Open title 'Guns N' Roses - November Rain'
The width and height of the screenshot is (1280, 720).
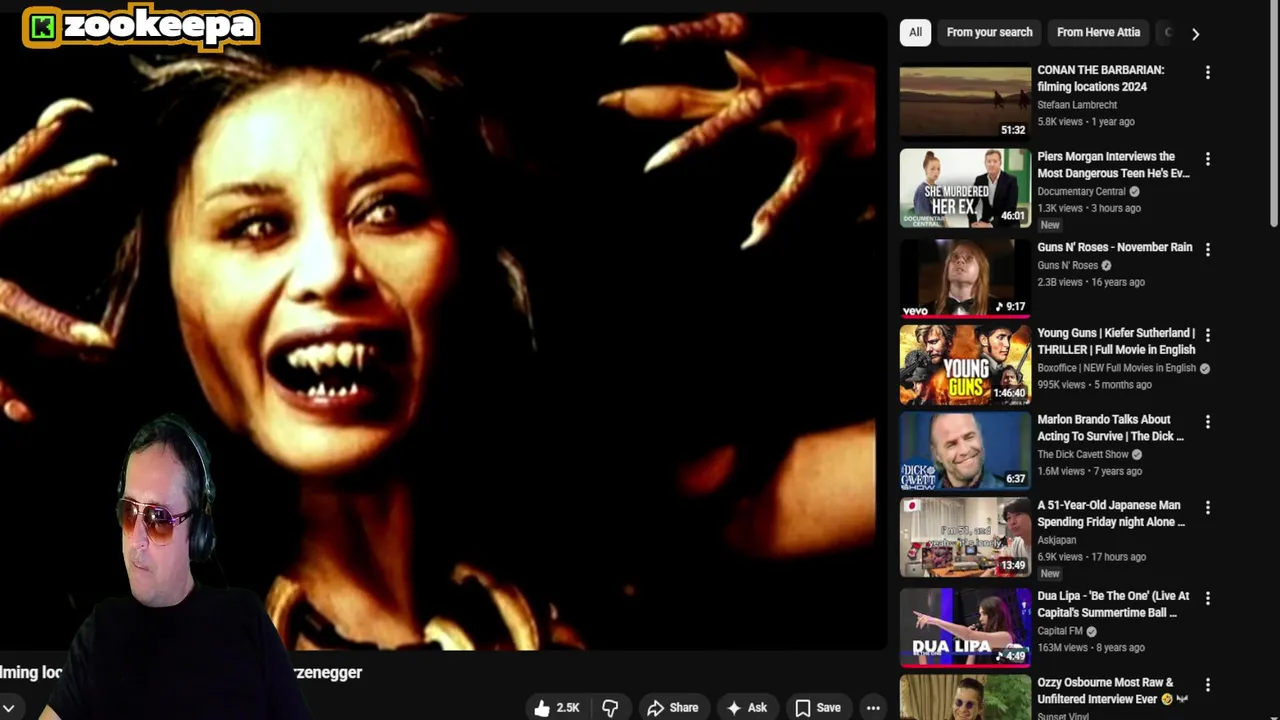point(1115,247)
